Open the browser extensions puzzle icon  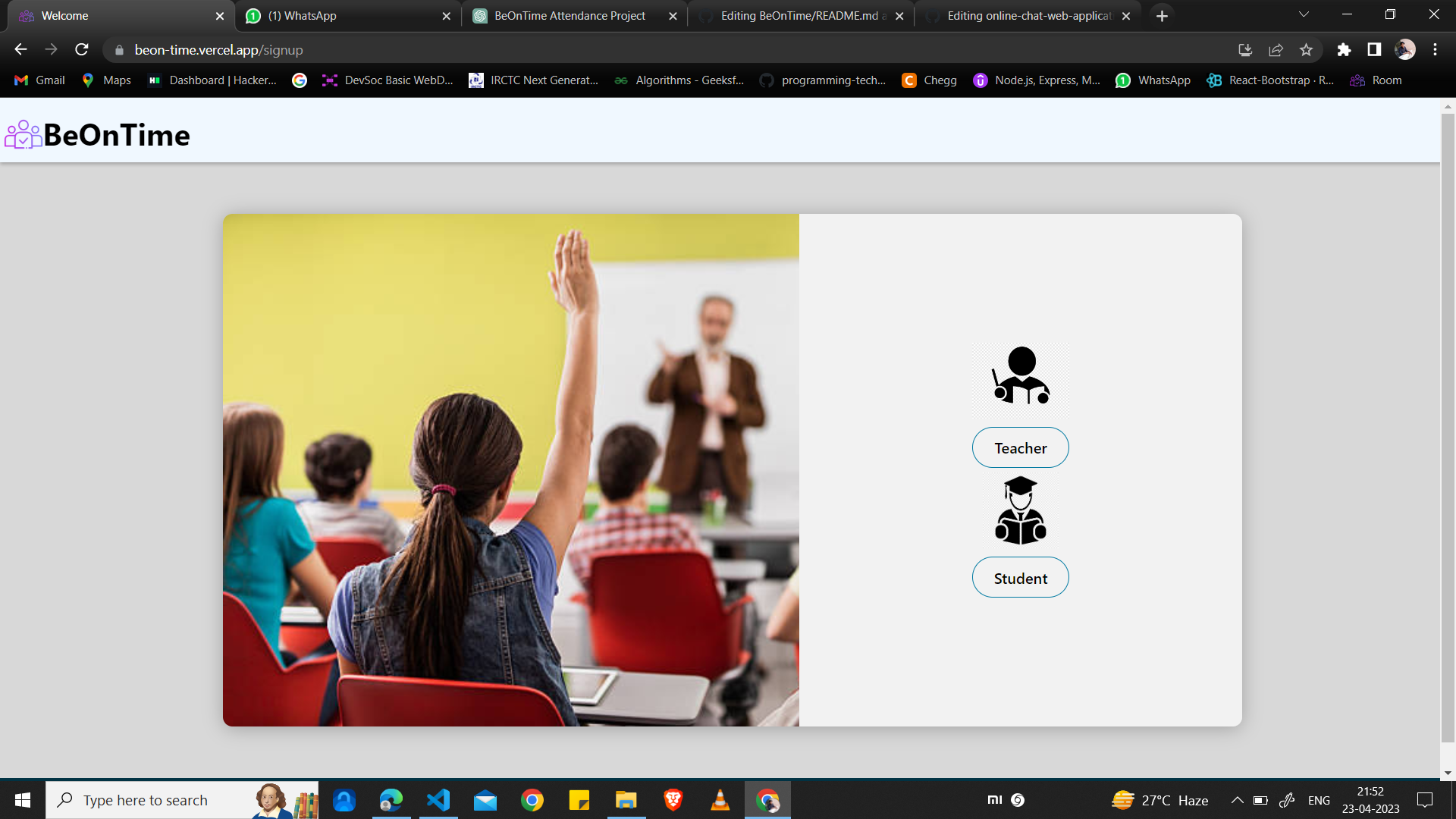pyautogui.click(x=1344, y=50)
